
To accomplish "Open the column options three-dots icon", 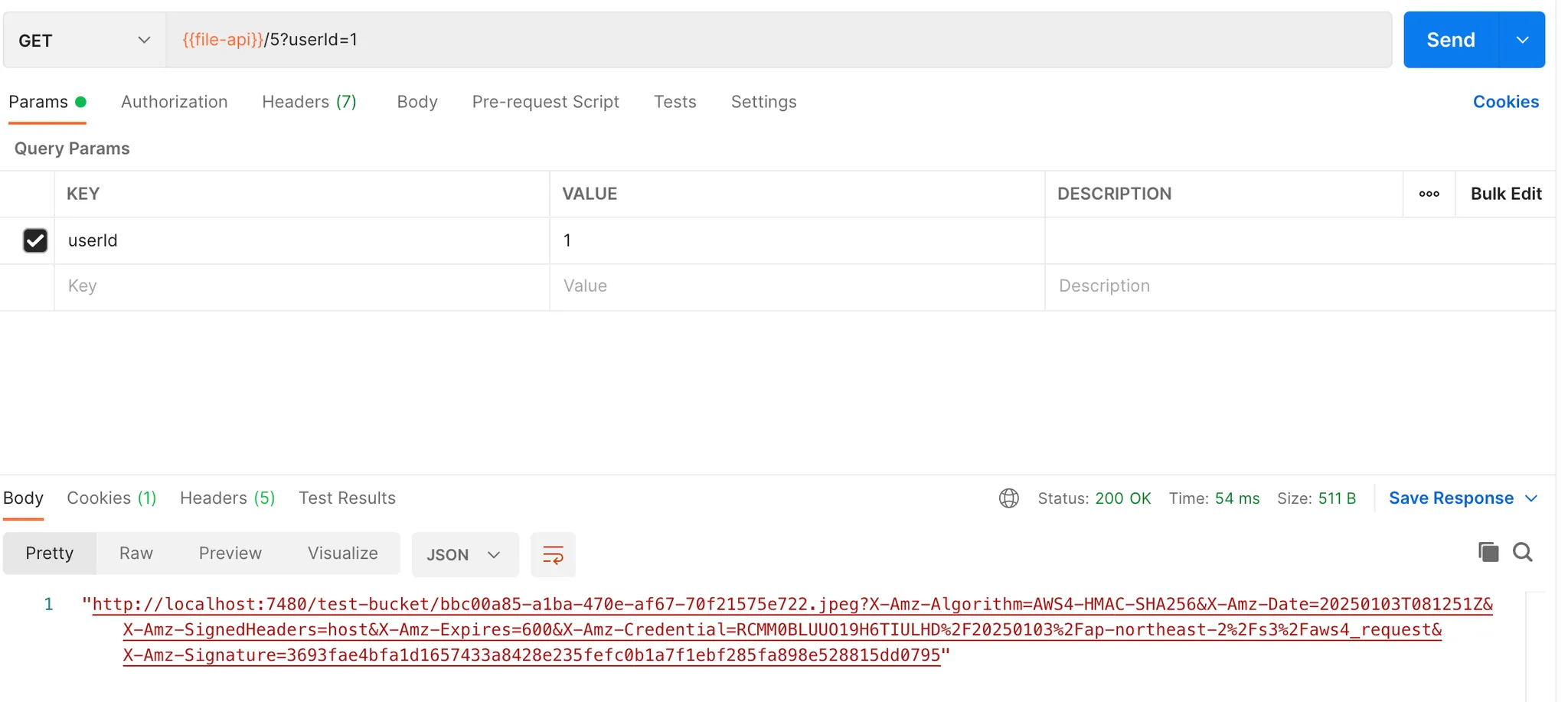I will 1429,194.
